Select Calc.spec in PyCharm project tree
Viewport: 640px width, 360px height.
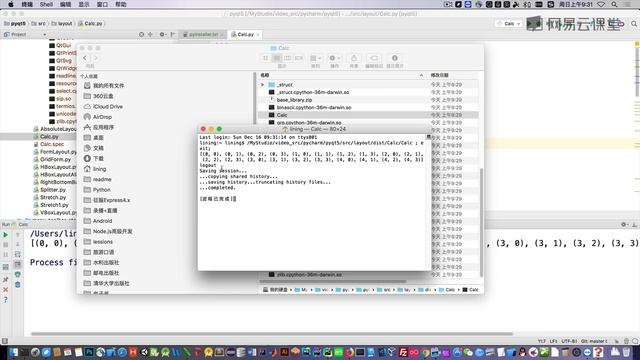pyautogui.click(x=49, y=144)
